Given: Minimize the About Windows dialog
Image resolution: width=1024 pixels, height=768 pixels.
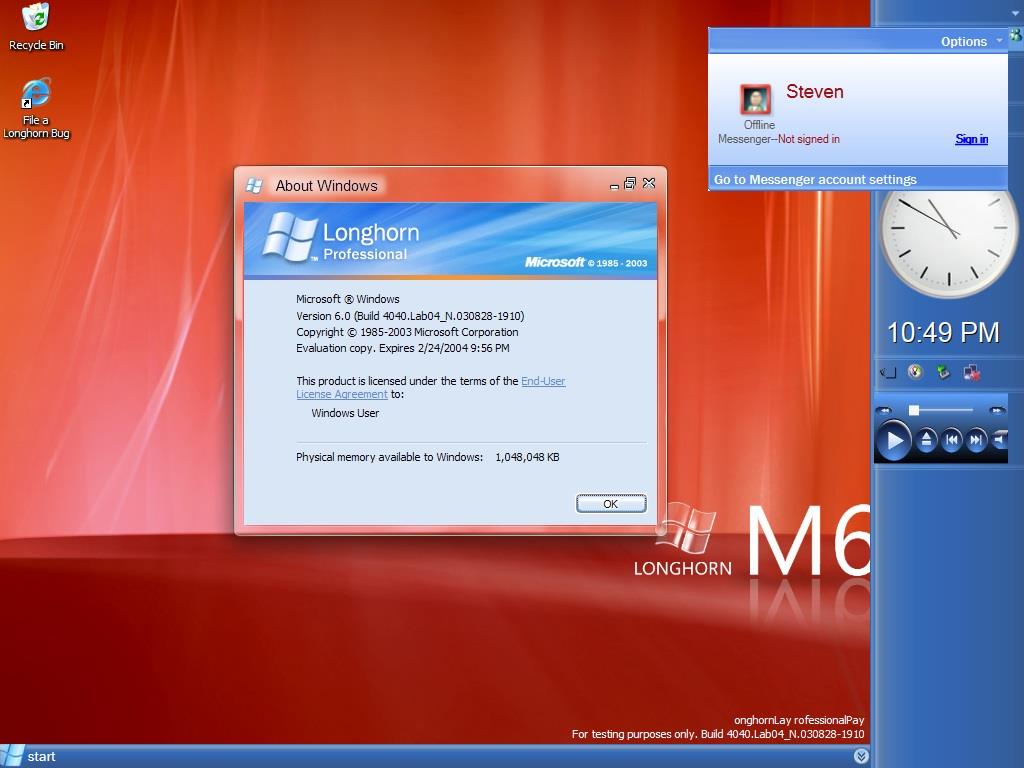Looking at the screenshot, I should (x=614, y=185).
